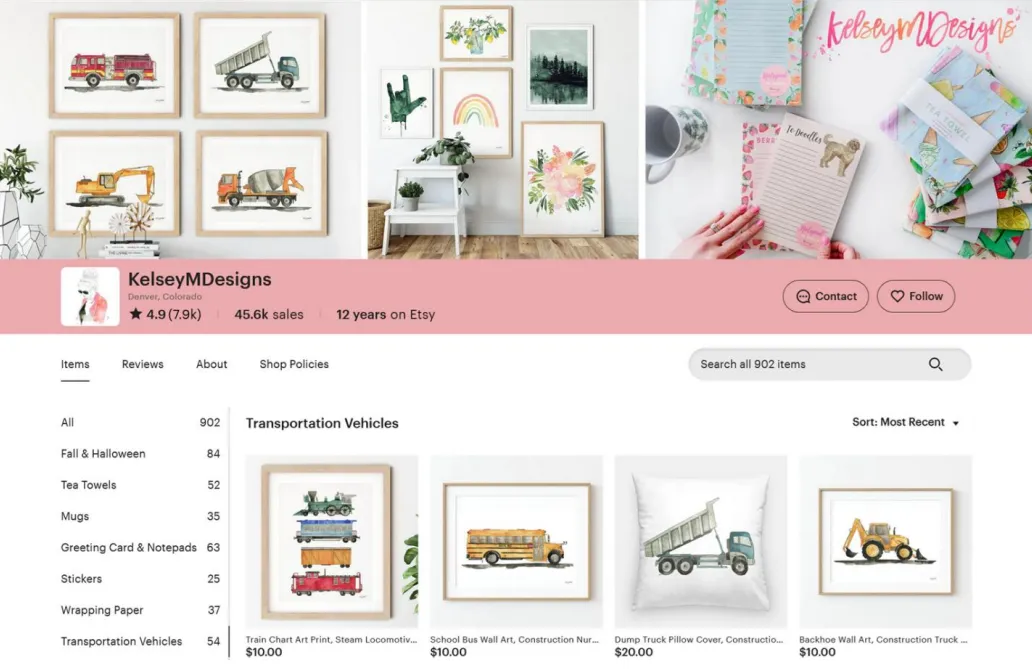Switch to the Reviews tab
The image size is (1032, 669).
click(142, 364)
